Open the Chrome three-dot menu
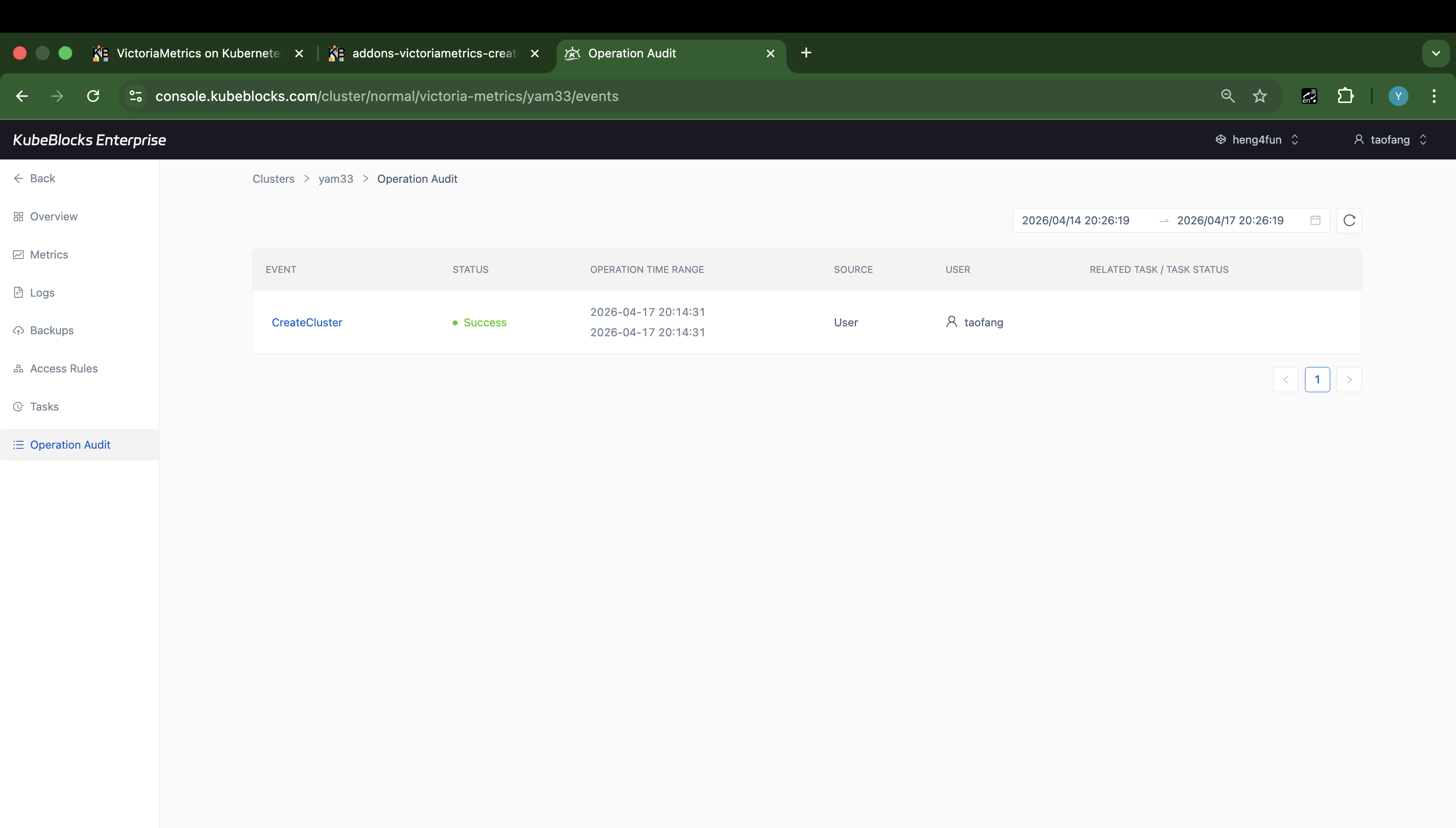Screen dimensions: 1456x828 pos(1434,96)
